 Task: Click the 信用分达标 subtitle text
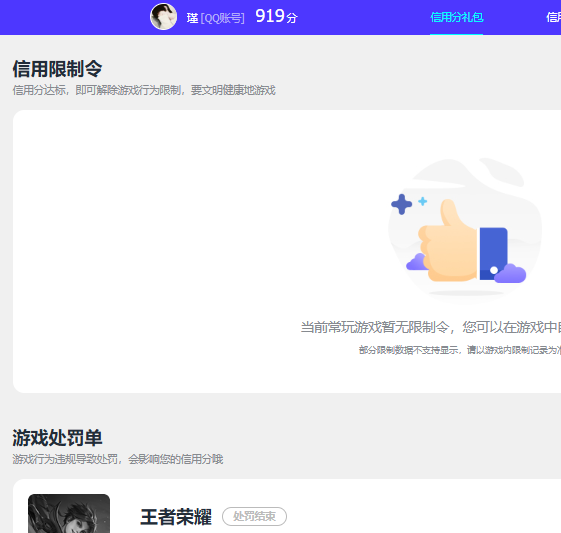(144, 90)
